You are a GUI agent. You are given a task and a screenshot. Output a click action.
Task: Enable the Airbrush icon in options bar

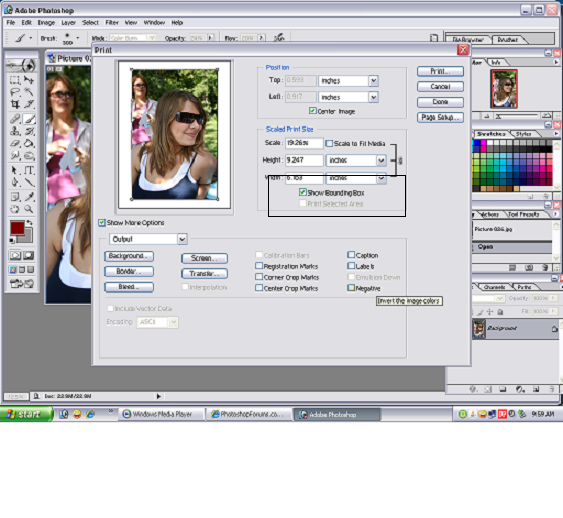pos(279,37)
